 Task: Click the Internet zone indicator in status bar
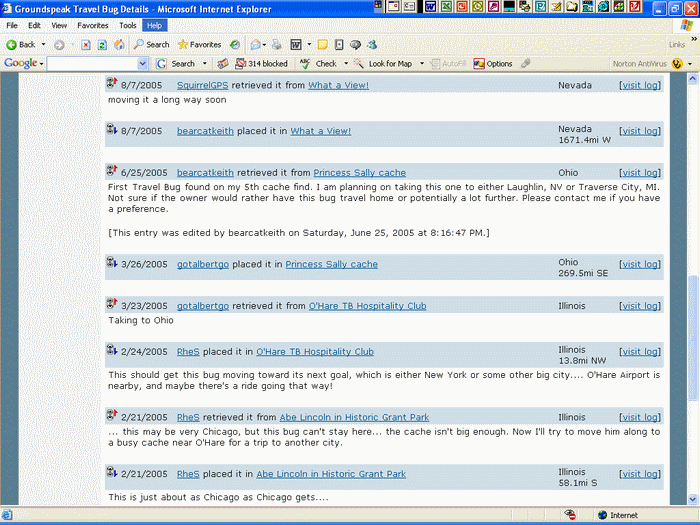618,515
